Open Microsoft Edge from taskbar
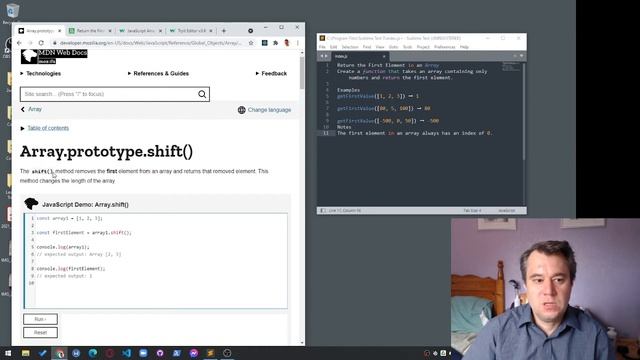Screen dimensions: 640x360 pos(93,353)
